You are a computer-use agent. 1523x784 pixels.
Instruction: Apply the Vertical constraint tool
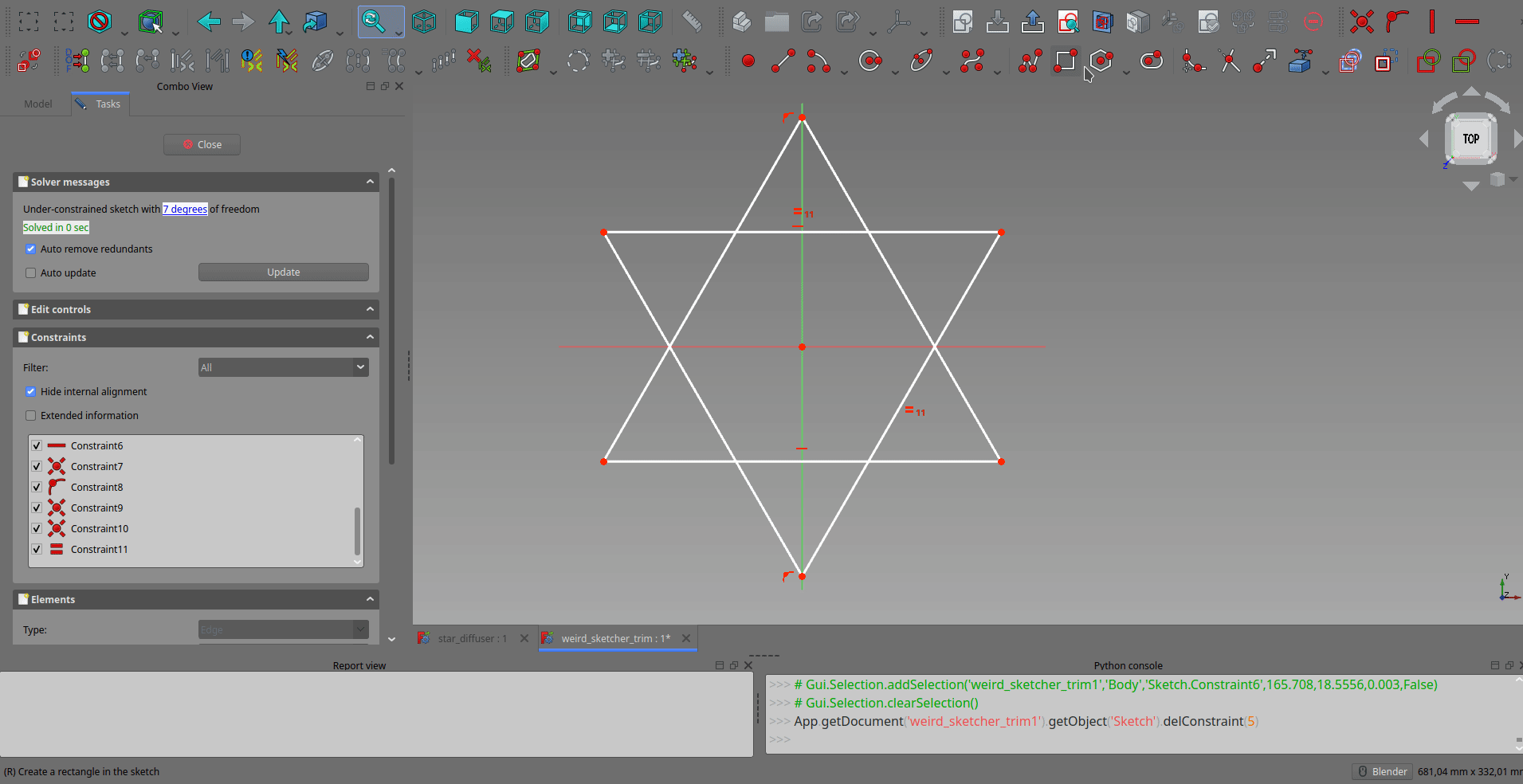pyautogui.click(x=1431, y=22)
